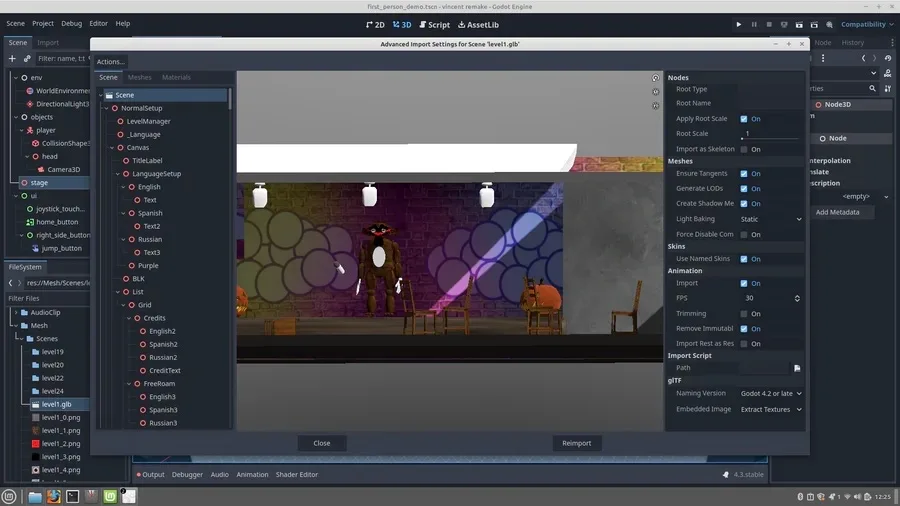Stop the running project

(x=769, y=25)
